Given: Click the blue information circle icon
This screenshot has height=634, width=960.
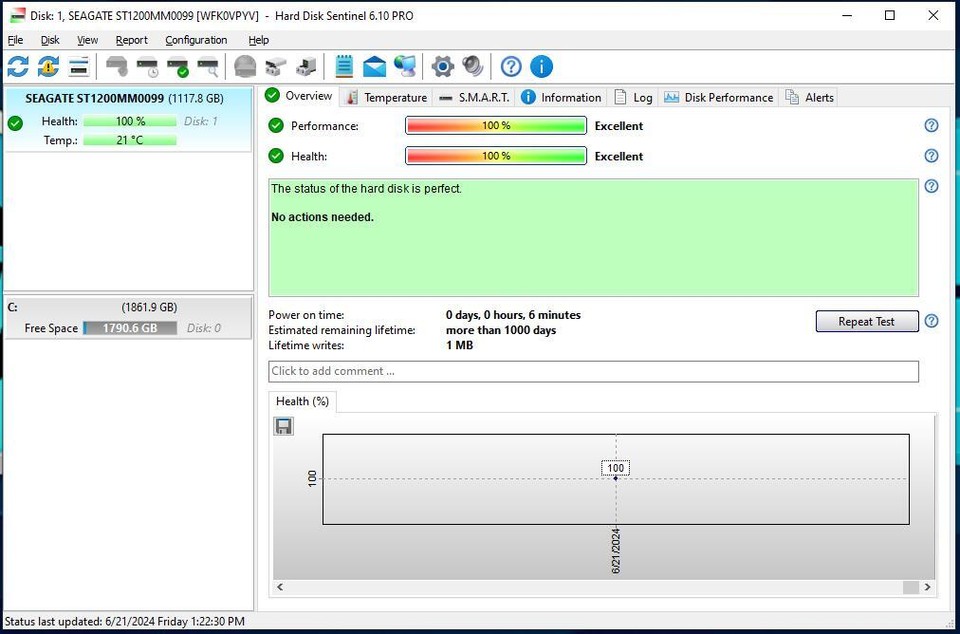Looking at the screenshot, I should coord(541,67).
